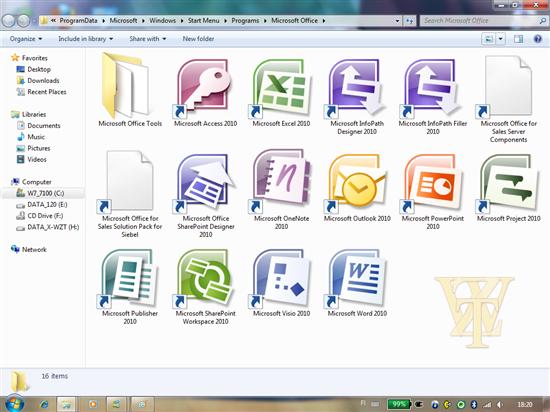Select the Microsoft Outlook 2010 shortcut
The width and height of the screenshot is (550, 412).
357,187
